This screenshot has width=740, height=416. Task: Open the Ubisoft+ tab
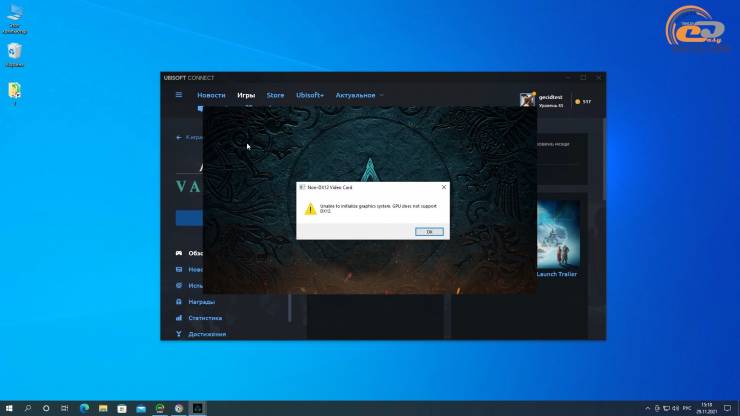pyautogui.click(x=310, y=95)
